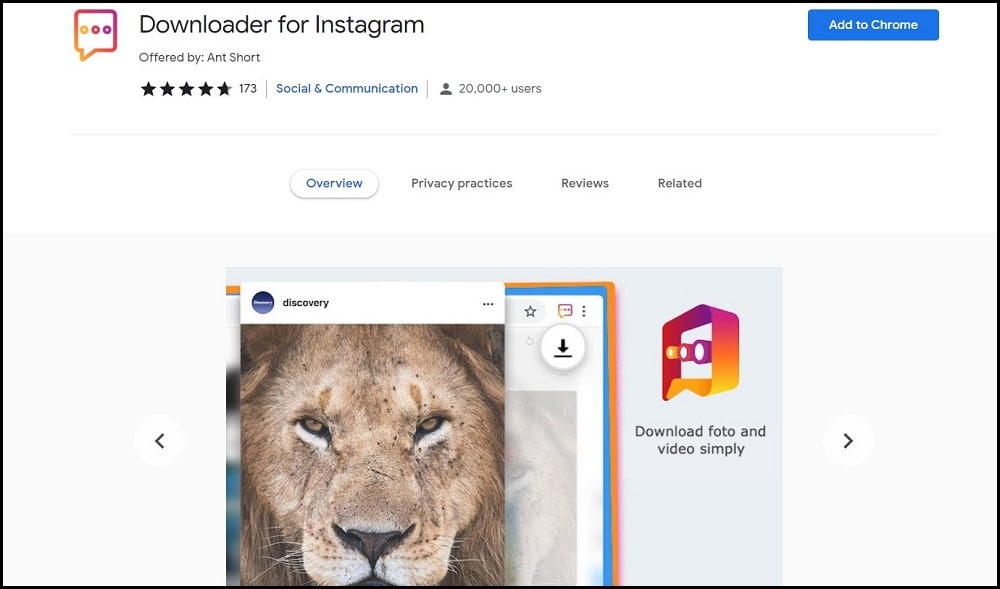Open the Reviews tab
The width and height of the screenshot is (1000, 589).
point(585,184)
